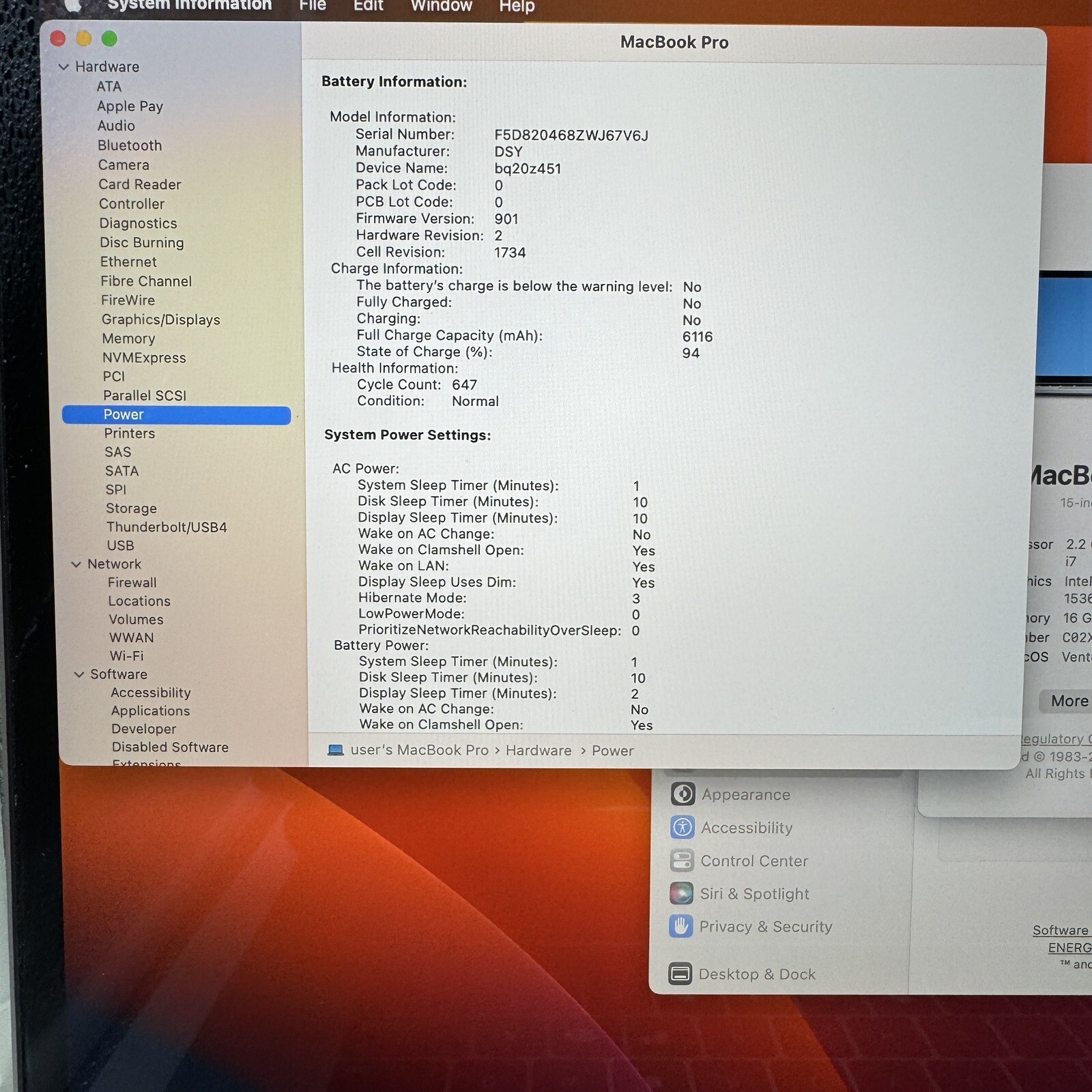Select Ethernet in the sidebar
Image resolution: width=1092 pixels, height=1092 pixels.
coord(128,262)
